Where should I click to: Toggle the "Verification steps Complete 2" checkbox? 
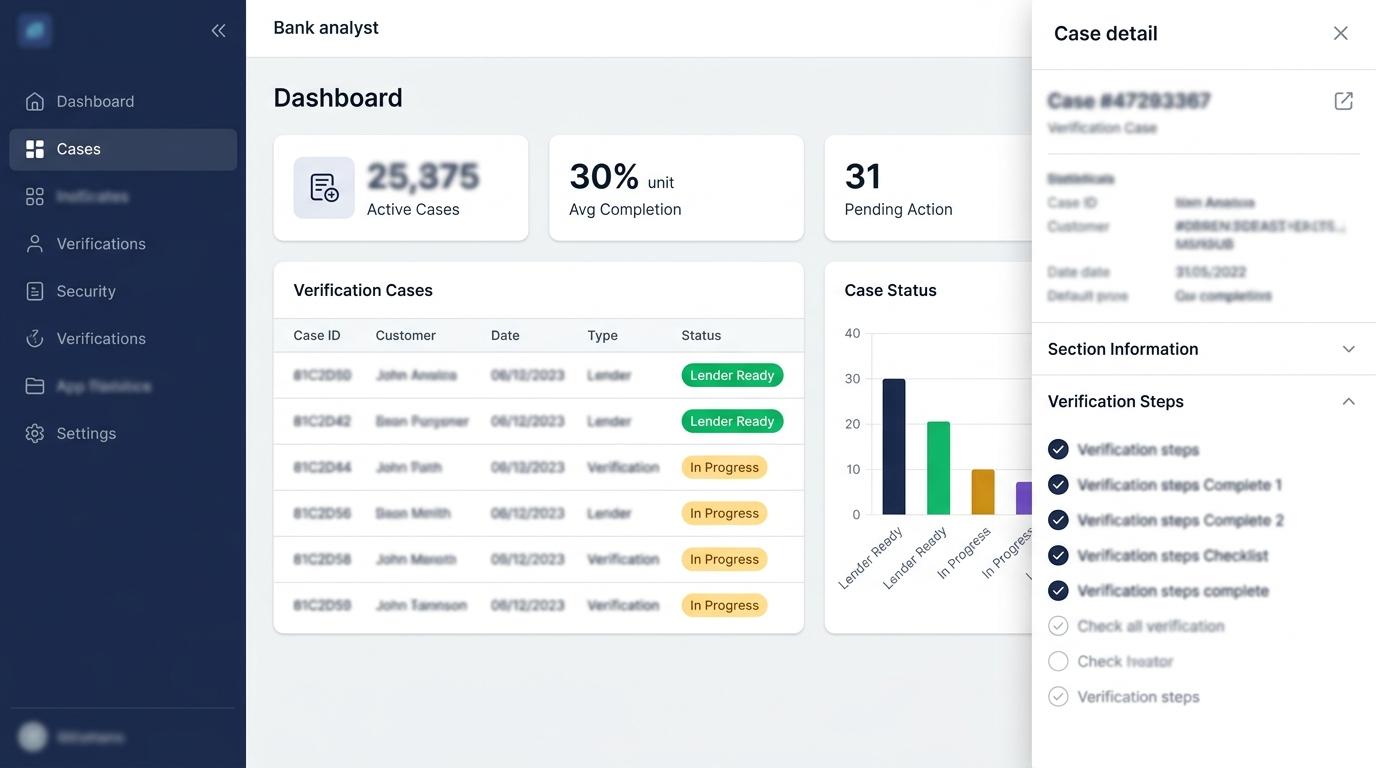tap(1058, 520)
